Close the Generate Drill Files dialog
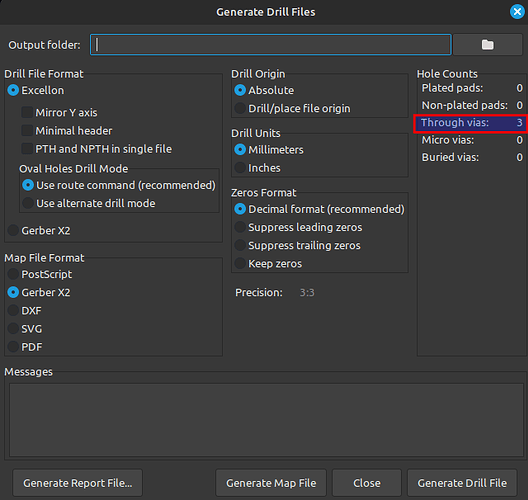528x500 pixels. coord(517,12)
